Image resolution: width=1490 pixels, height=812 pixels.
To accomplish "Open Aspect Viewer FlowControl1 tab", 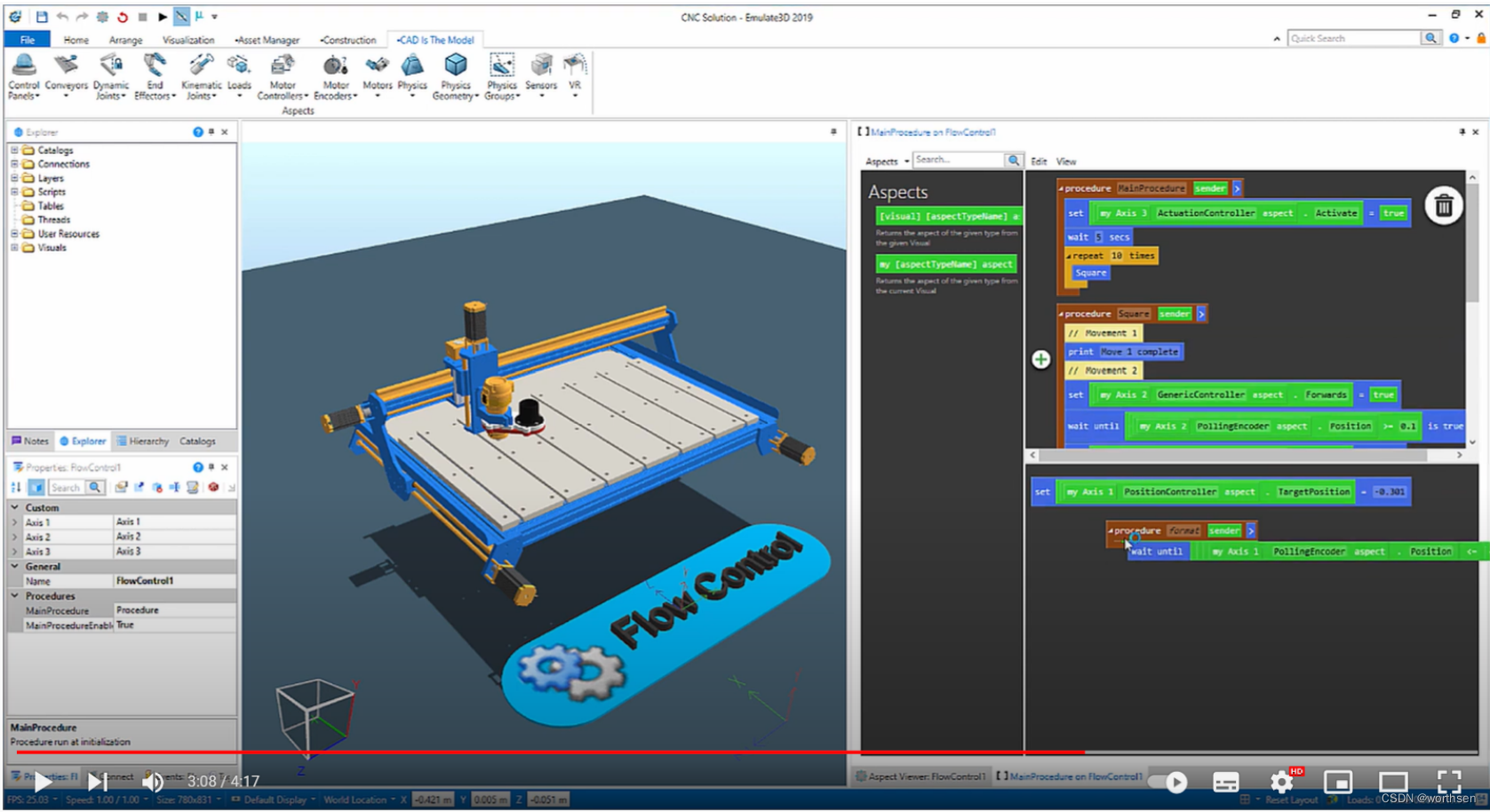I will click(920, 776).
